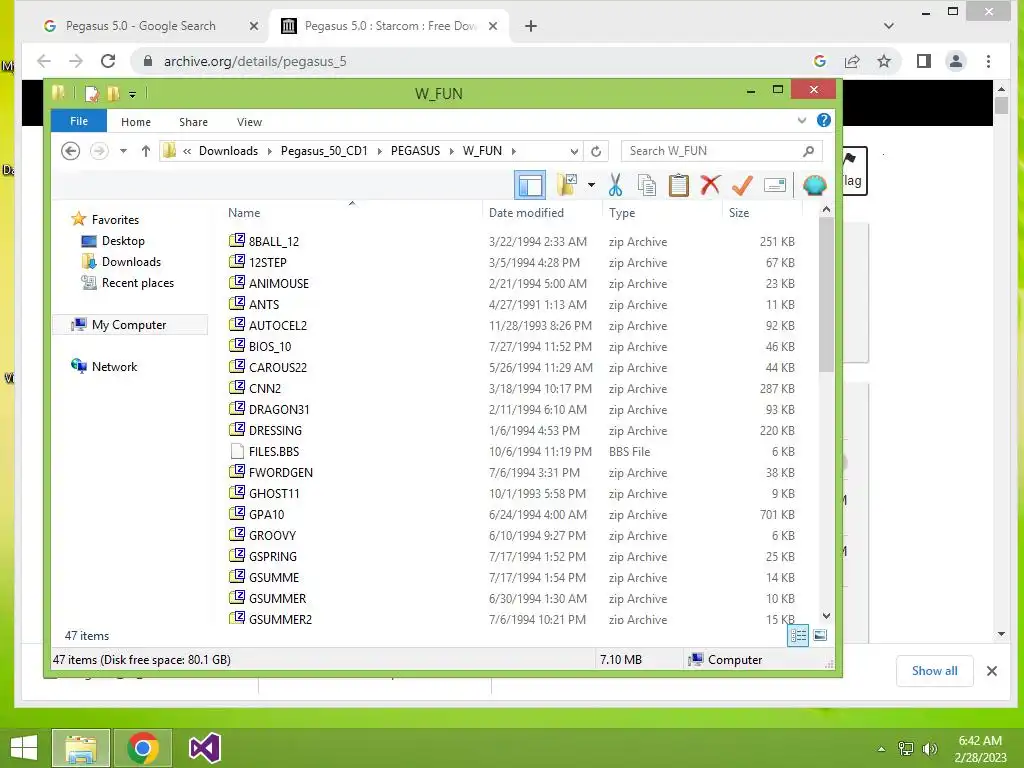Click Pegasus_50_CD1 in the address breadcrumb

click(x=324, y=151)
